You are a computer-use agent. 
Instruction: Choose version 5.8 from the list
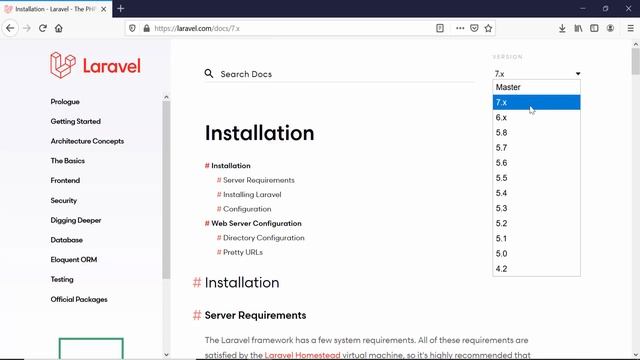(536, 133)
